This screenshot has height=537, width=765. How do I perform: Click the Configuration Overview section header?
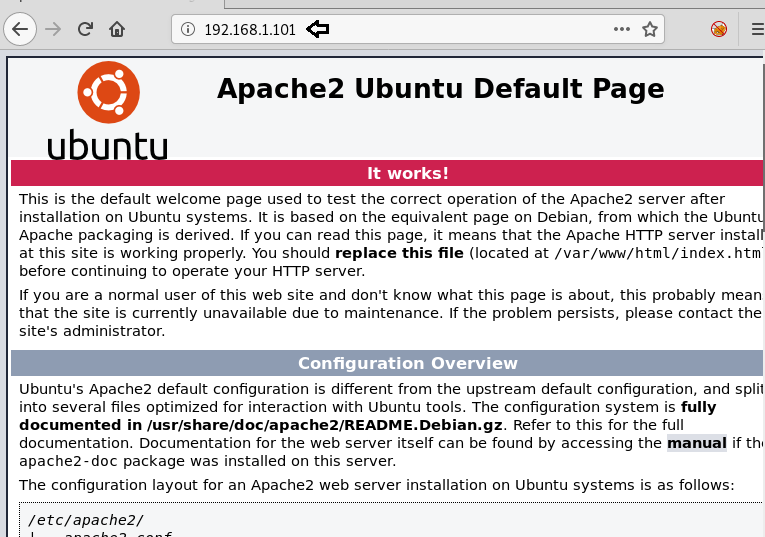pos(408,363)
